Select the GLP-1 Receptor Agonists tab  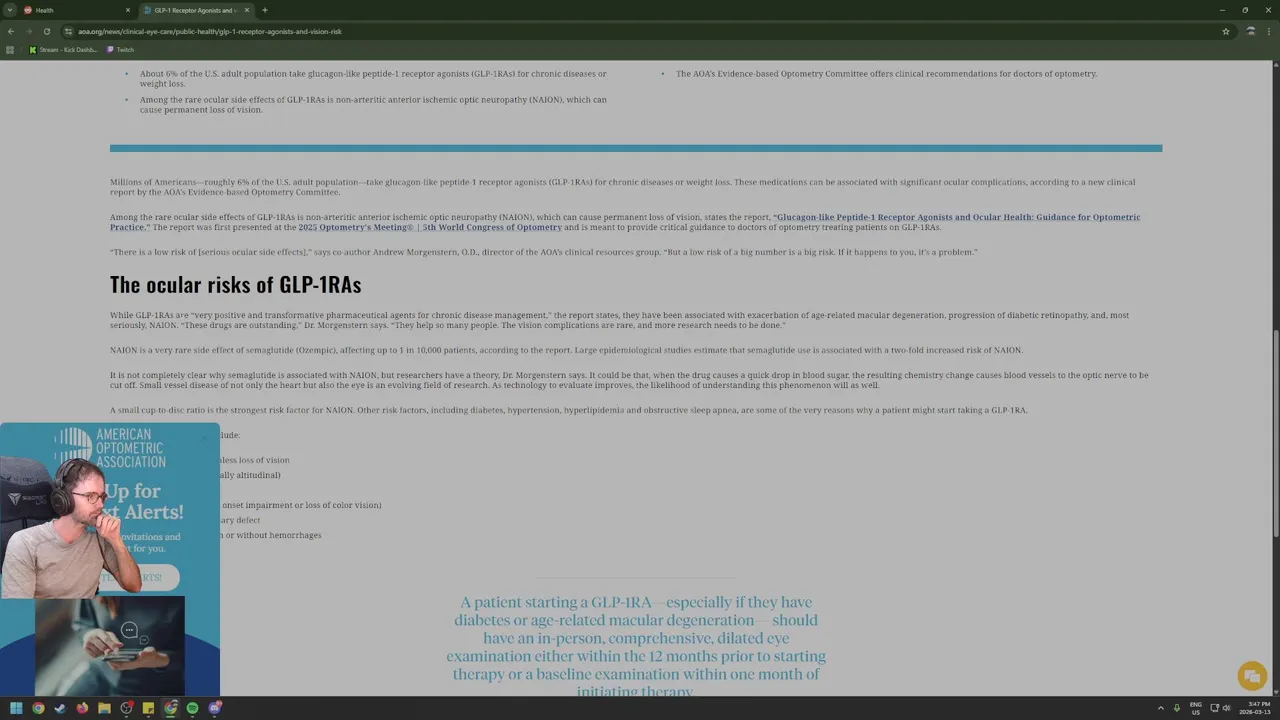coord(196,10)
